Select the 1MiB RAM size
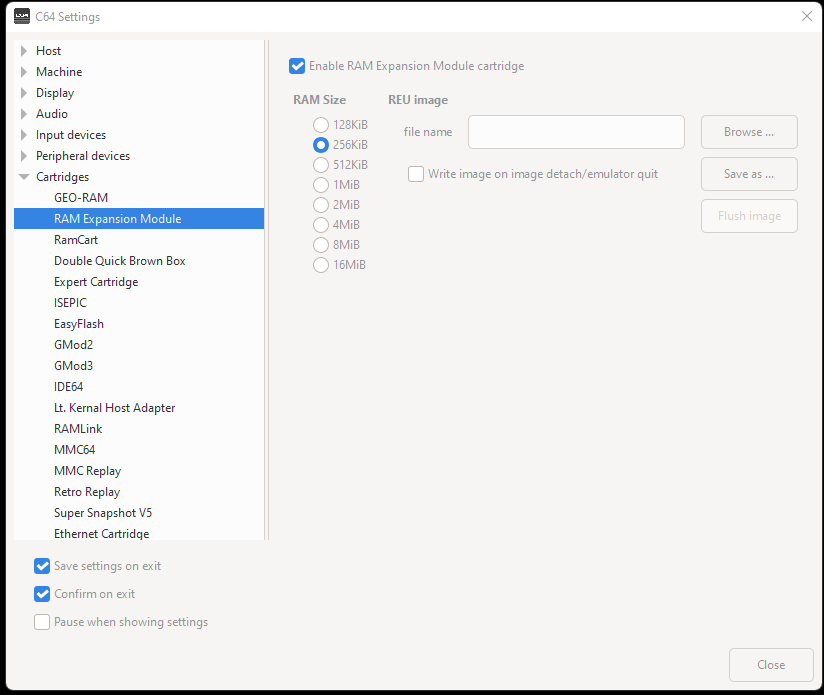The image size is (824, 695). (x=321, y=185)
